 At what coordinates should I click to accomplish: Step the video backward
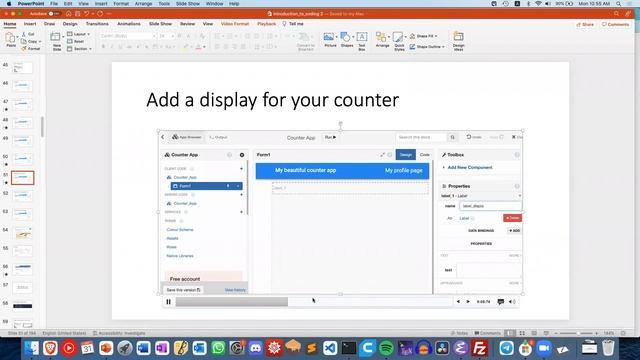(x=458, y=302)
